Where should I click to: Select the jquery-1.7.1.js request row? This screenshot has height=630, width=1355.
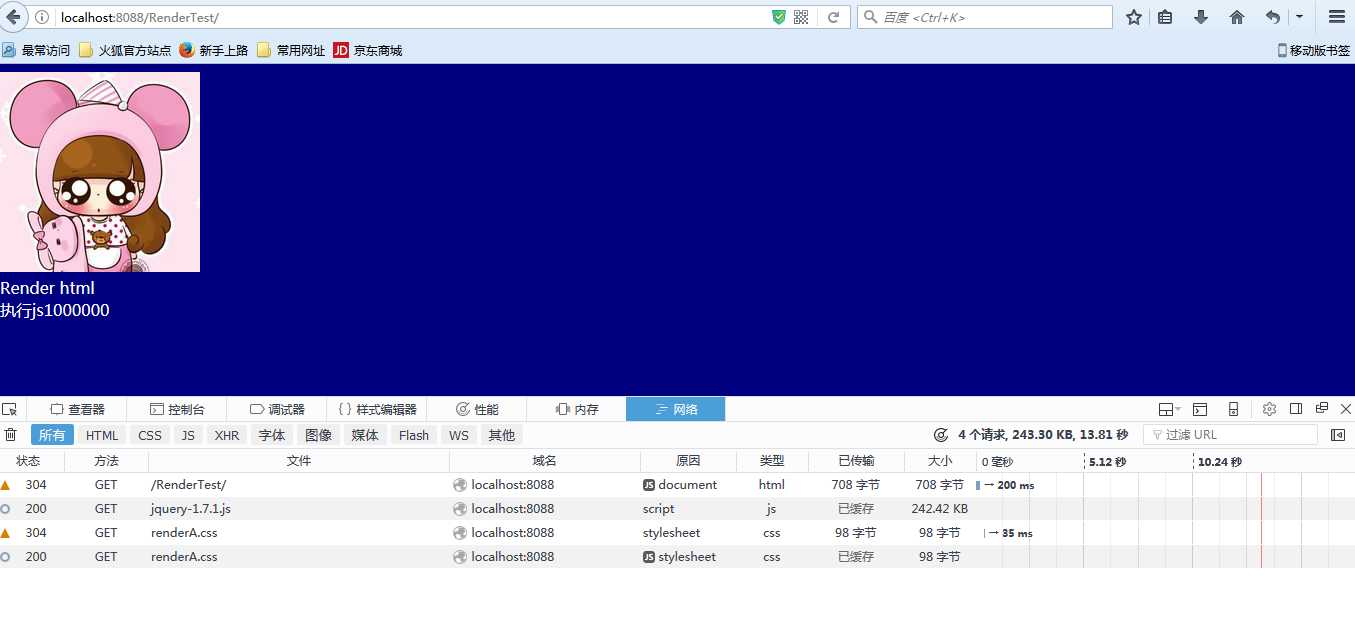pos(677,509)
